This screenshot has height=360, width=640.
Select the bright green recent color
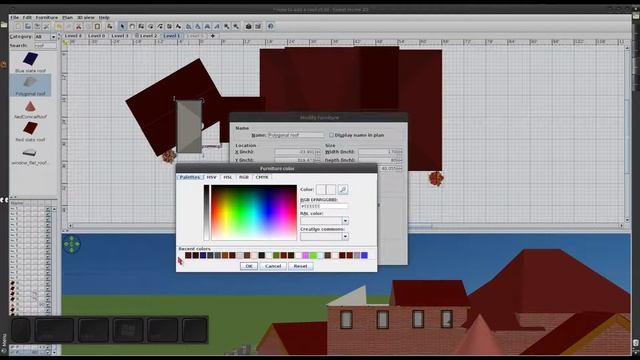click(313, 256)
